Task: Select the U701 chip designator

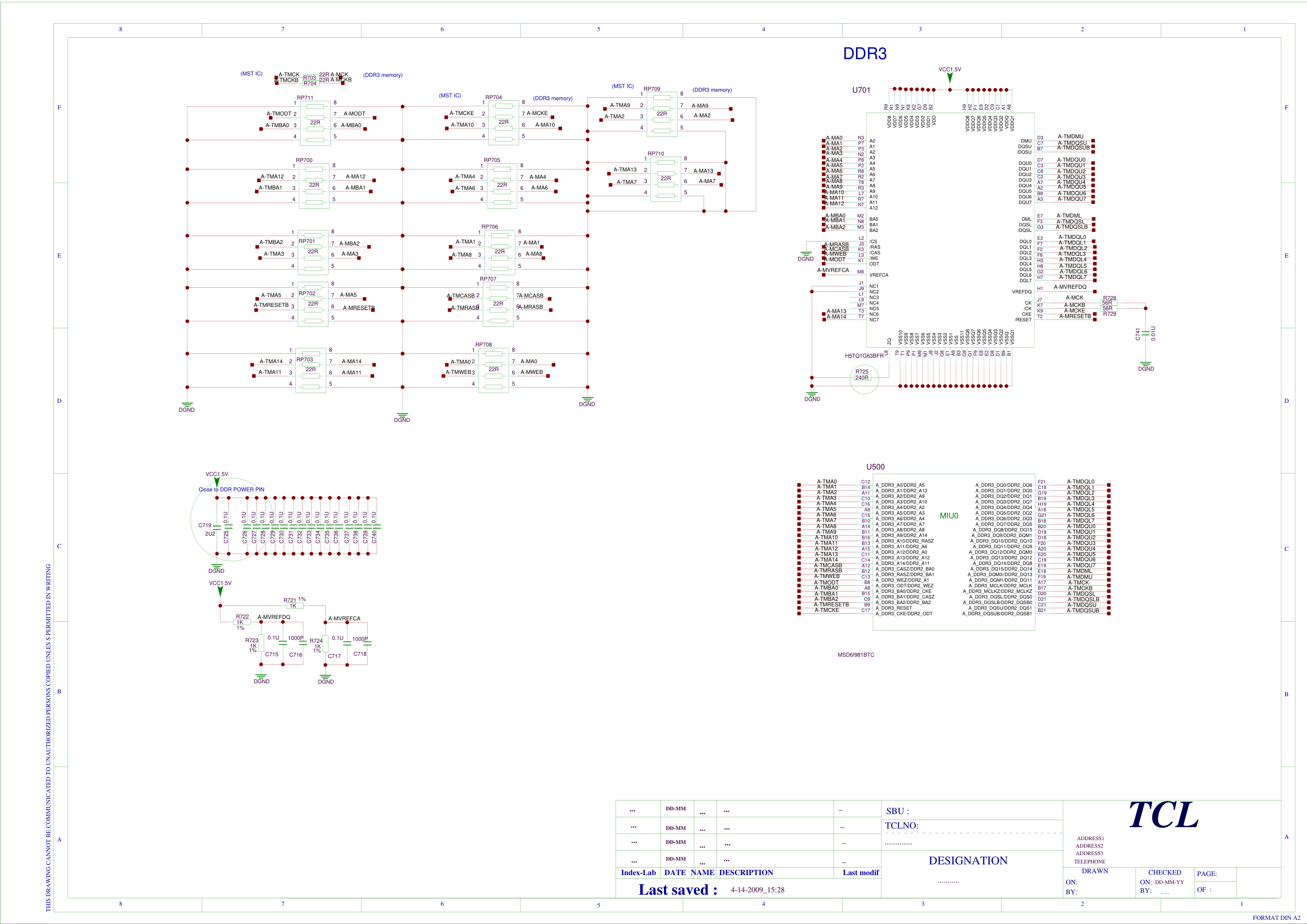Action: 861,90
